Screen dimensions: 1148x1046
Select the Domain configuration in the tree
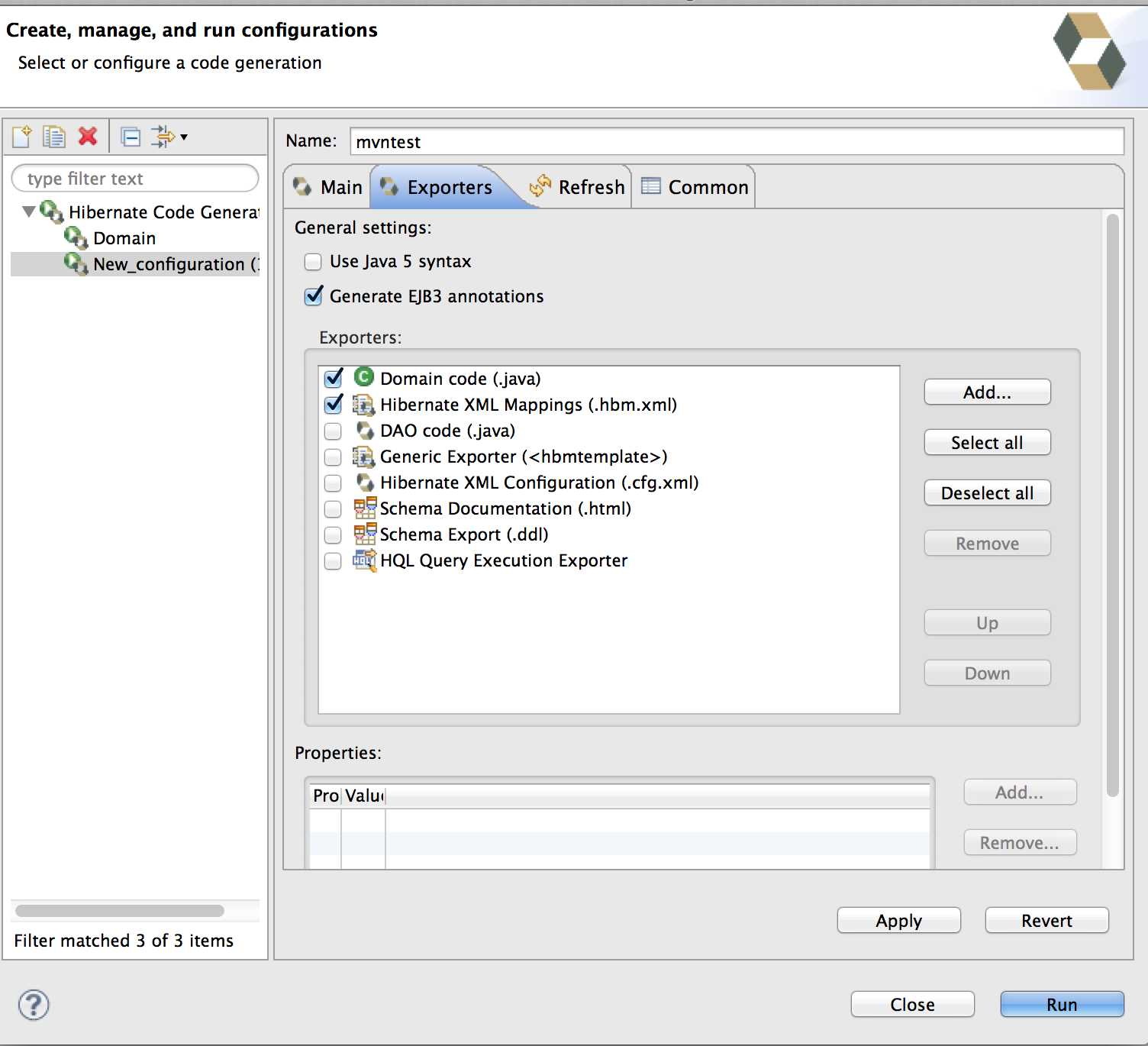(x=124, y=238)
